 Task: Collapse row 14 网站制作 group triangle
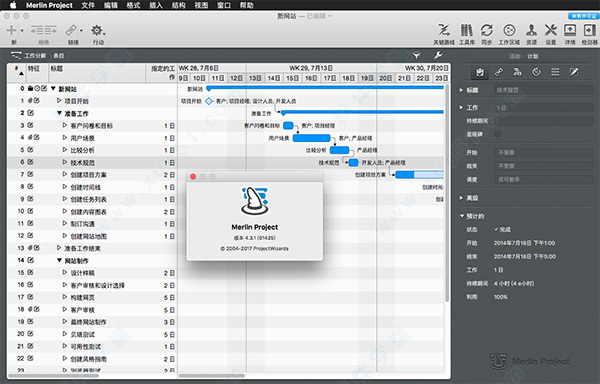[59, 260]
